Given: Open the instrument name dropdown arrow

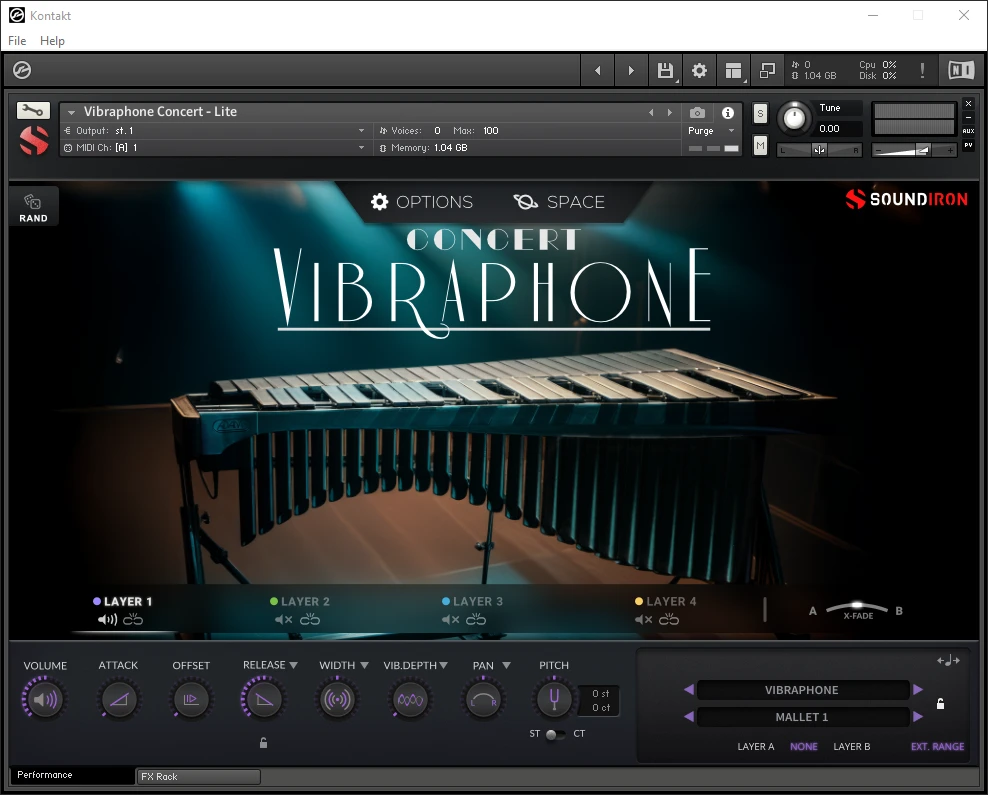Looking at the screenshot, I should 71,112.
